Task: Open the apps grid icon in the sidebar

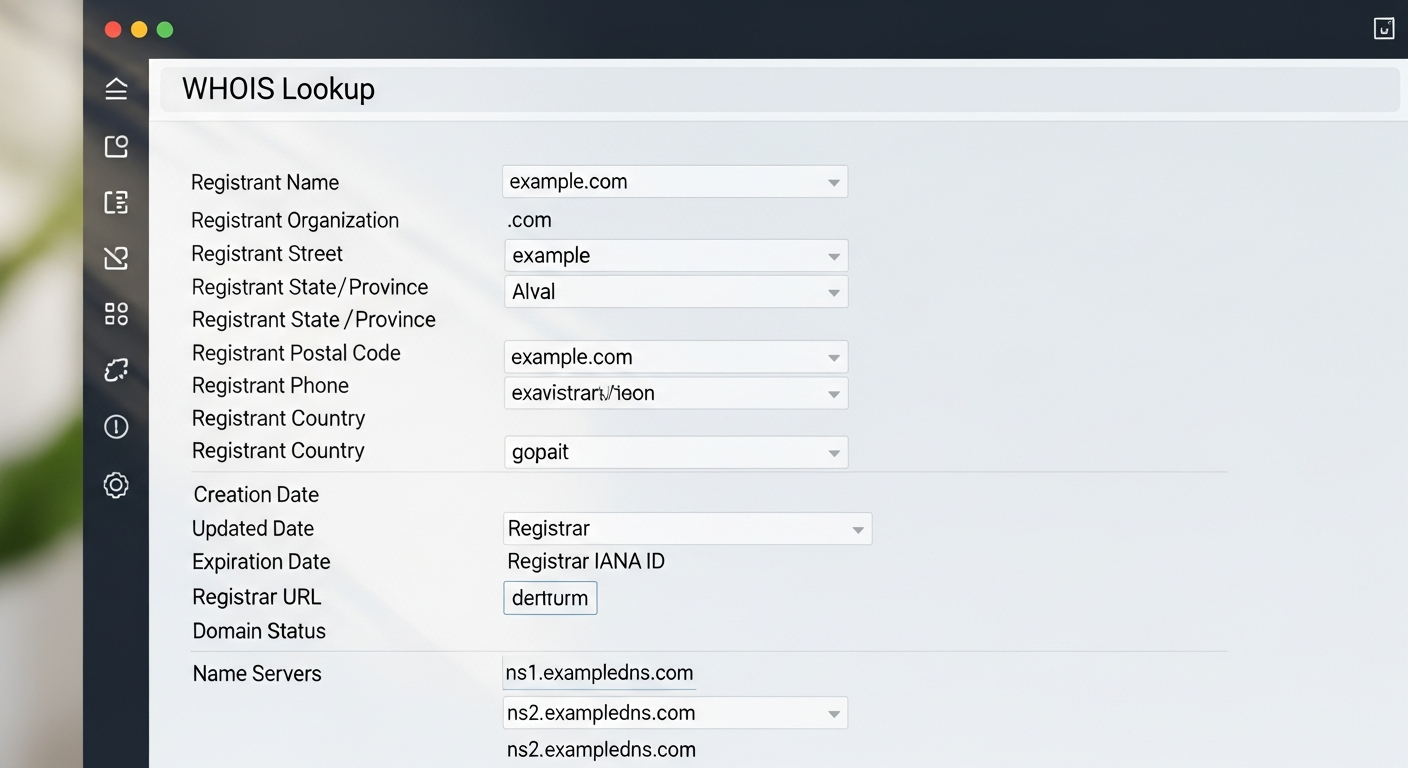Action: [116, 314]
